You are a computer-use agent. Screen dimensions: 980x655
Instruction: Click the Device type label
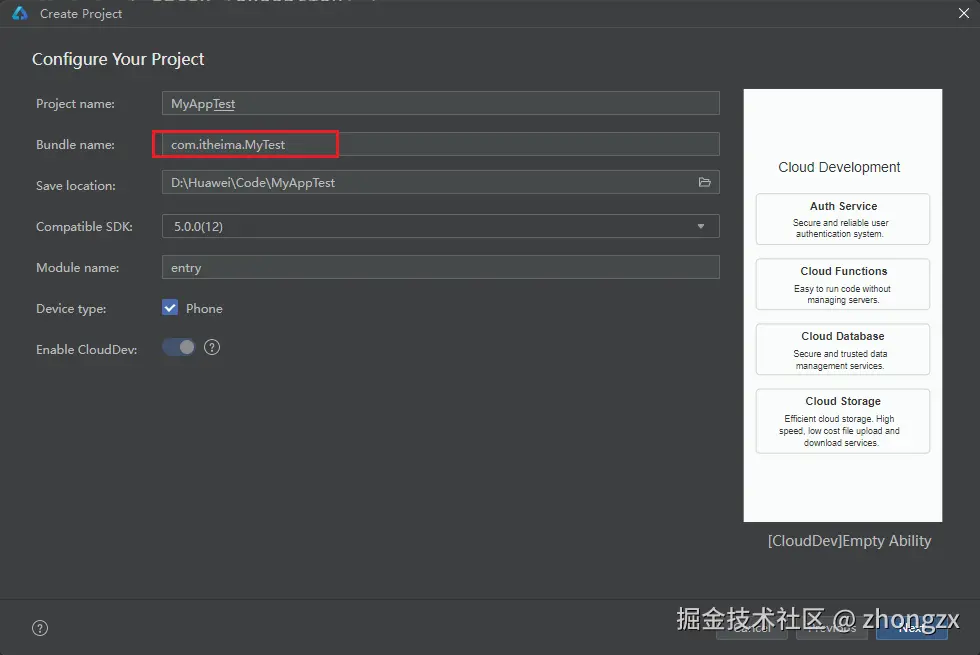click(x=71, y=309)
